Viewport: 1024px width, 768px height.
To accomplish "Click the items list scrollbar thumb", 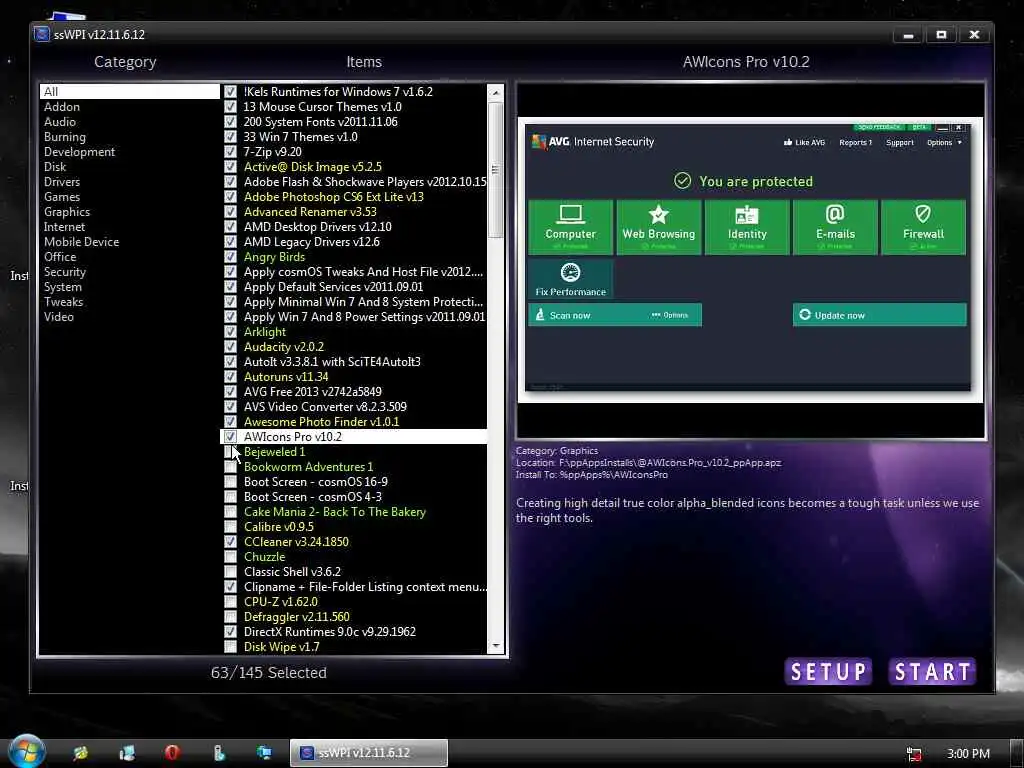I will coord(496,170).
